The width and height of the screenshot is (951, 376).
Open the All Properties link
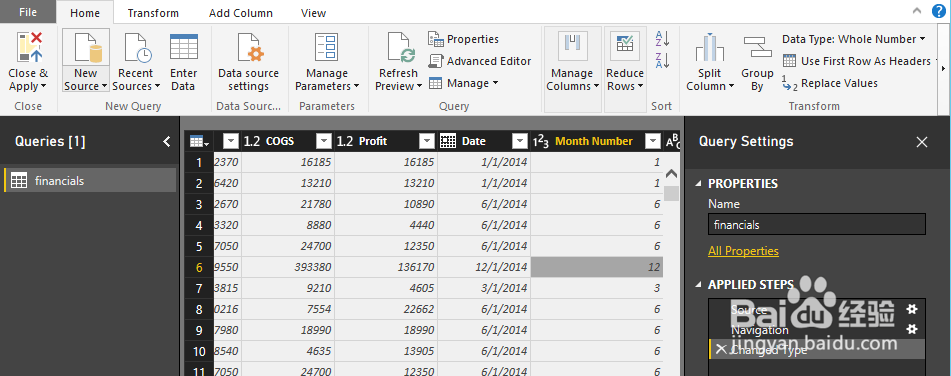(x=743, y=250)
